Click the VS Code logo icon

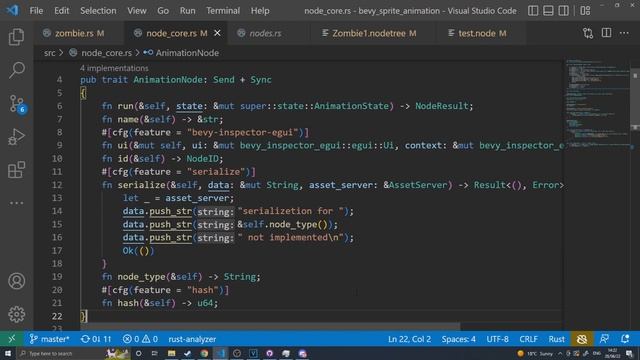tap(12, 10)
